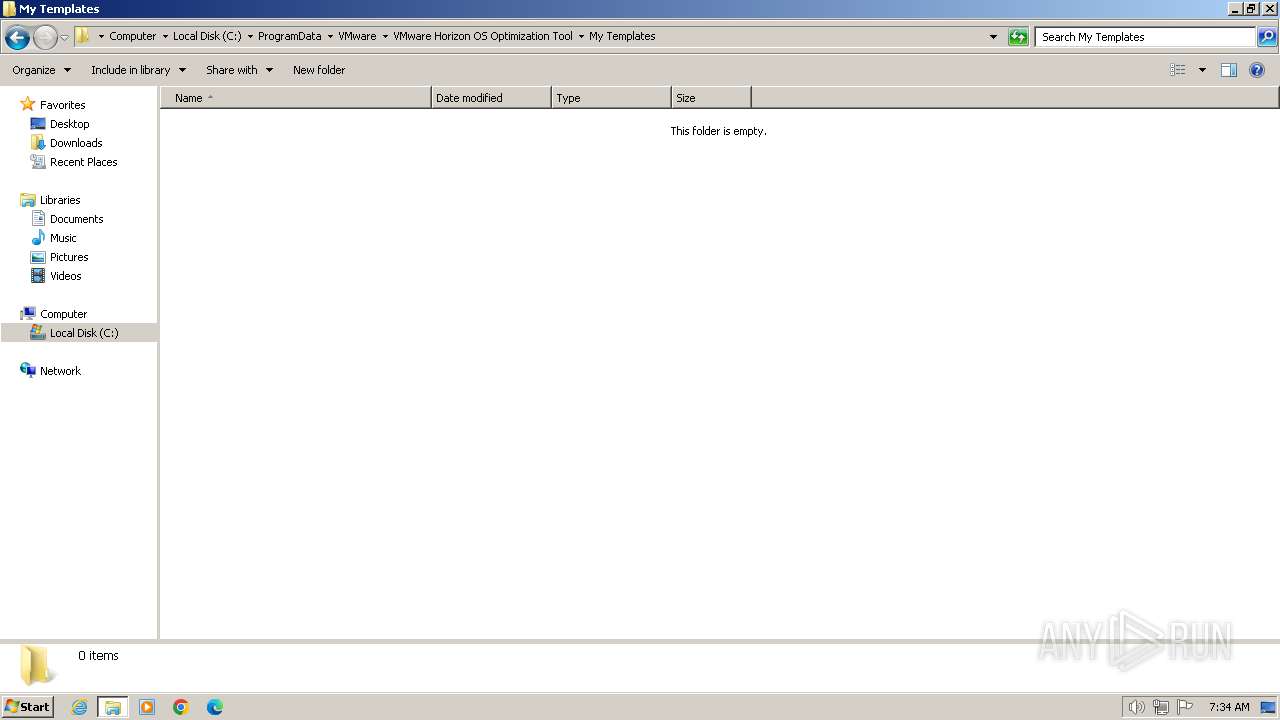The height and width of the screenshot is (720, 1280).
Task: Change your view using the view icon
Action: pos(1178,70)
